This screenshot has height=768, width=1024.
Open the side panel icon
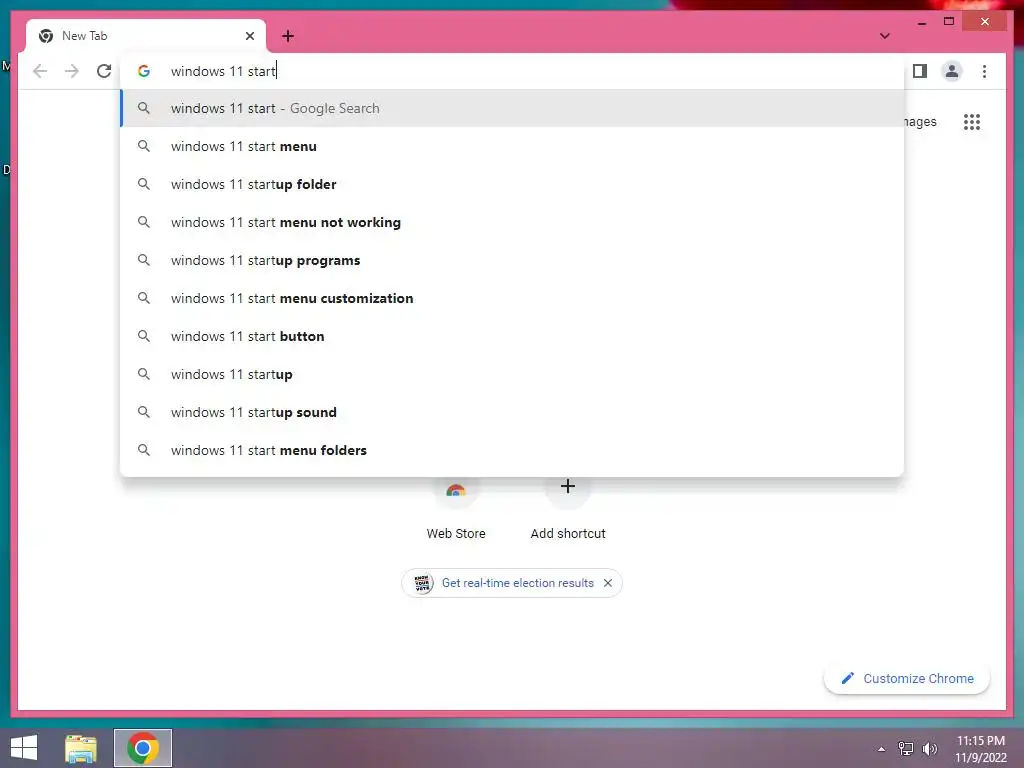tap(920, 71)
